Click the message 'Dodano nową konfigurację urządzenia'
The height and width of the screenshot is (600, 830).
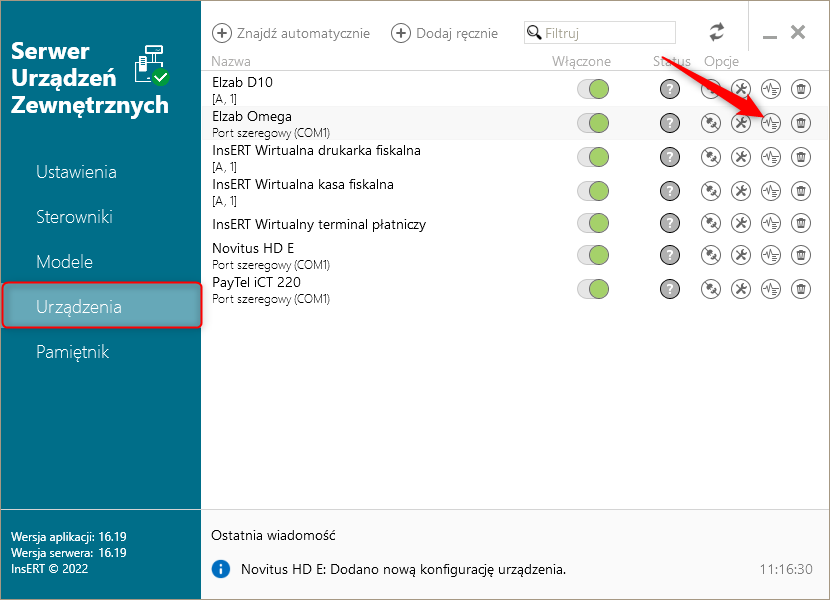coord(448,570)
